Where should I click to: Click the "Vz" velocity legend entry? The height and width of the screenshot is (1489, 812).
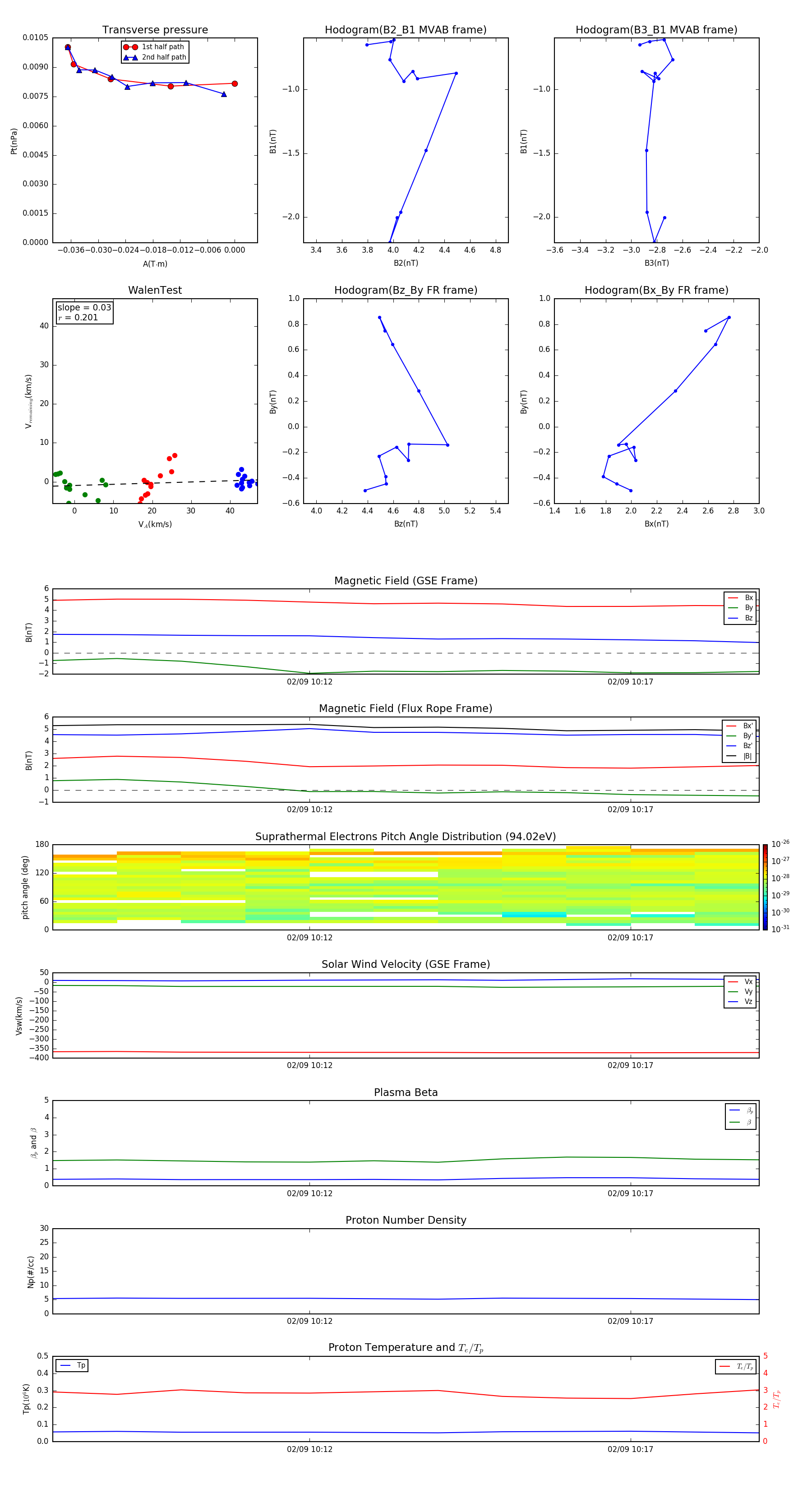coord(740,1002)
